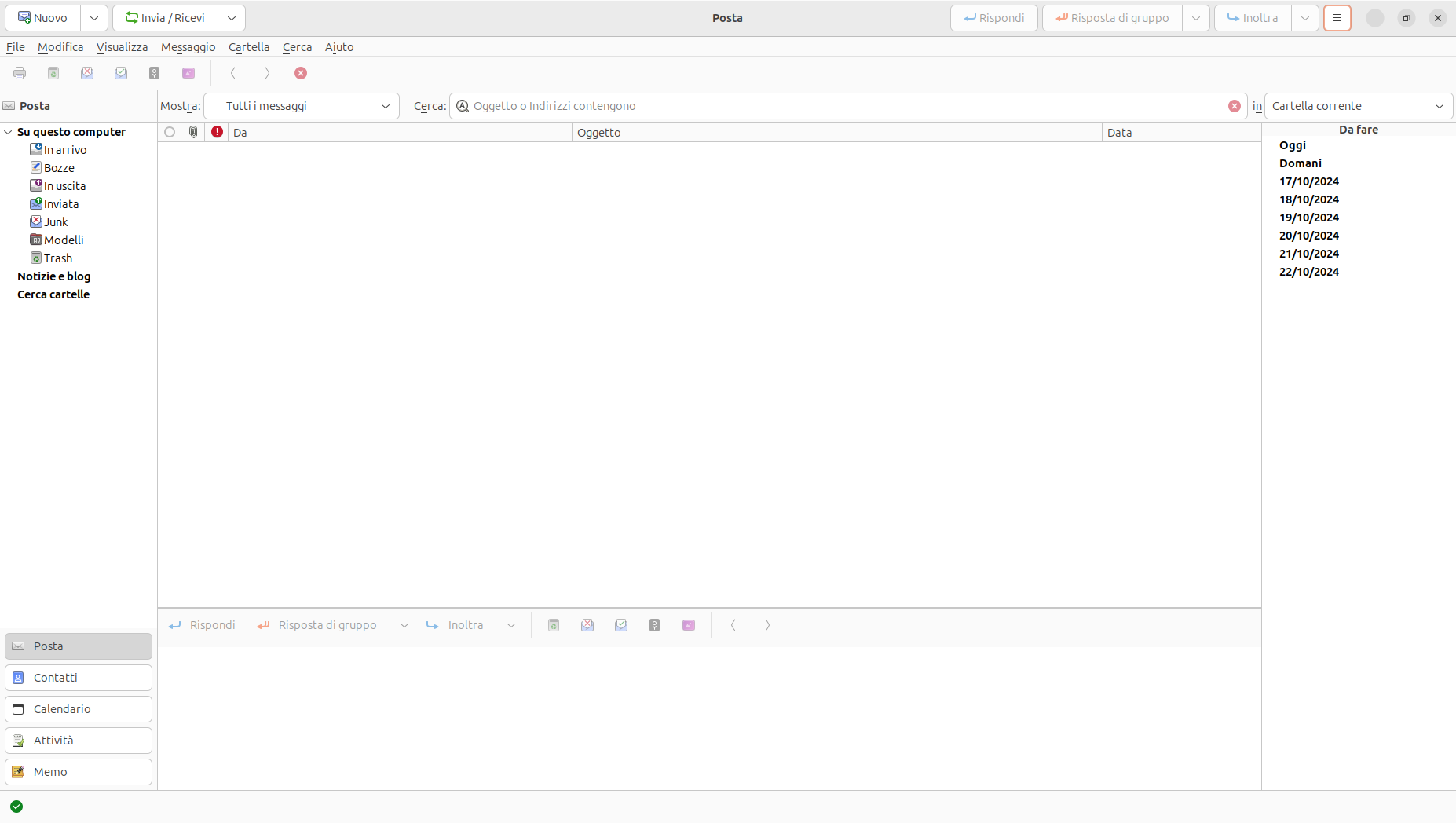The width and height of the screenshot is (1456, 823).
Task: Open the Cartella menu in the menu bar
Action: [x=248, y=47]
